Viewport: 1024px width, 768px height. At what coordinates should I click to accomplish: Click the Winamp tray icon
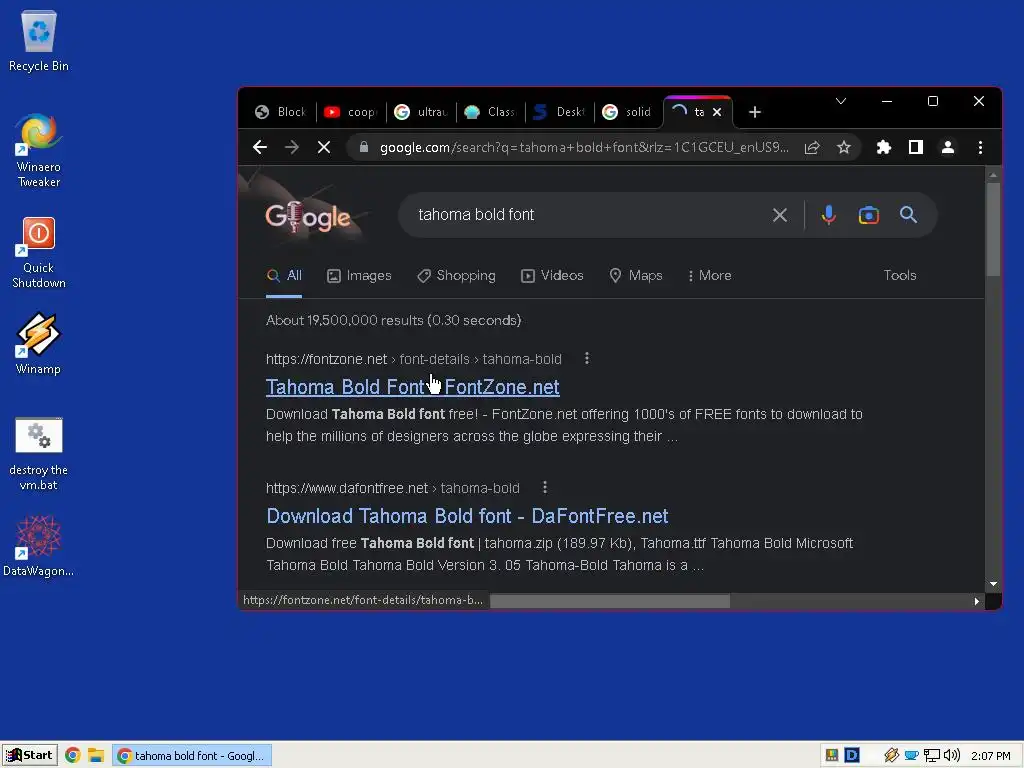click(x=892, y=756)
